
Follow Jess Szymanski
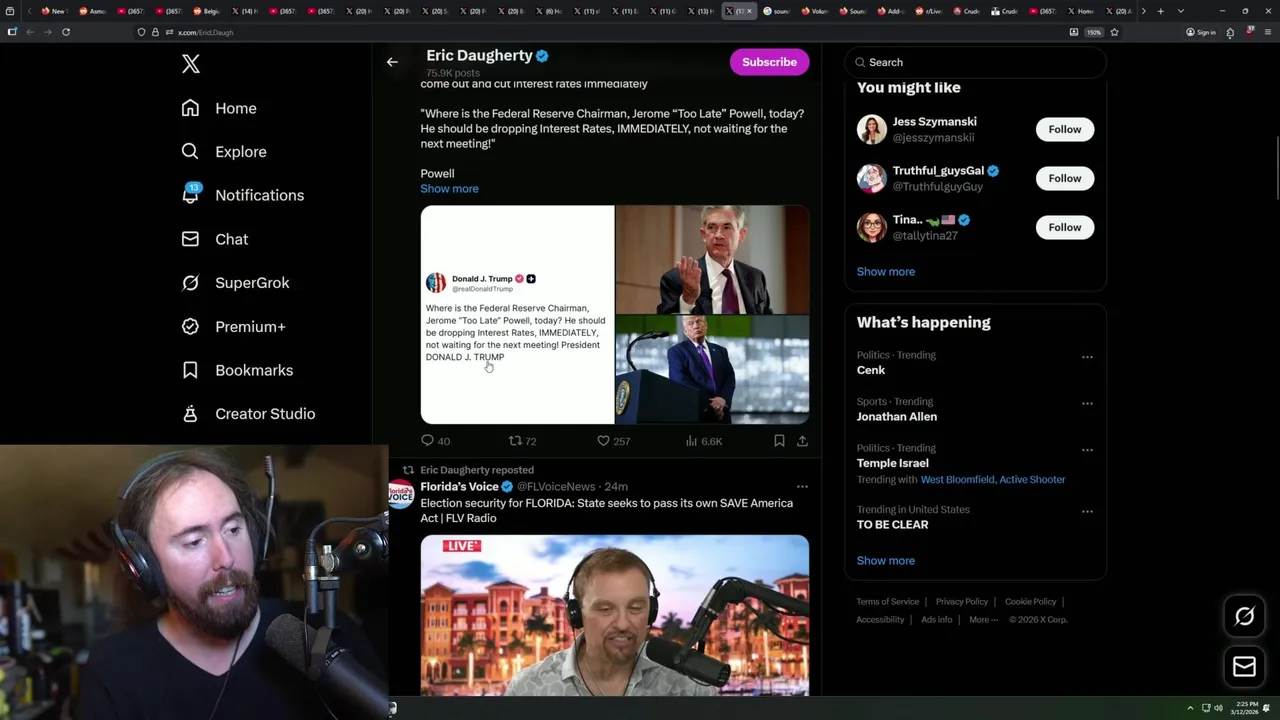pyautogui.click(x=1064, y=129)
